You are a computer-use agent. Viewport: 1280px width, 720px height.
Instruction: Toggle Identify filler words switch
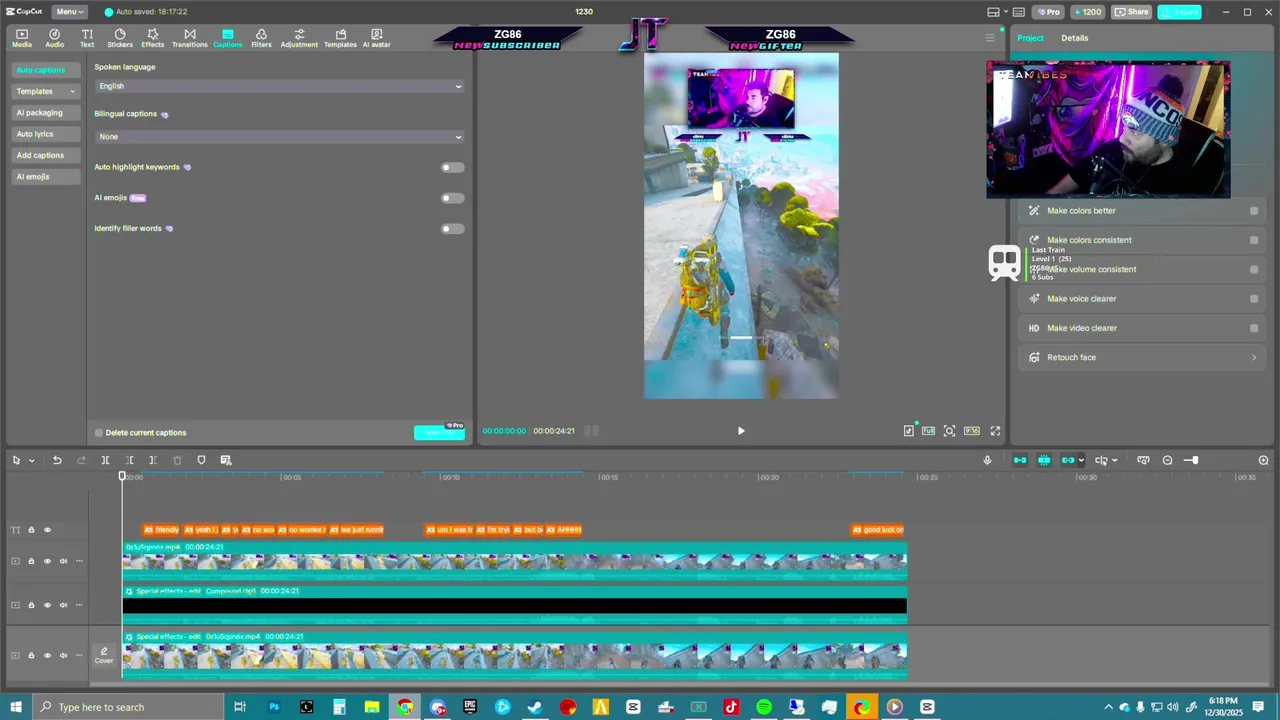point(452,229)
